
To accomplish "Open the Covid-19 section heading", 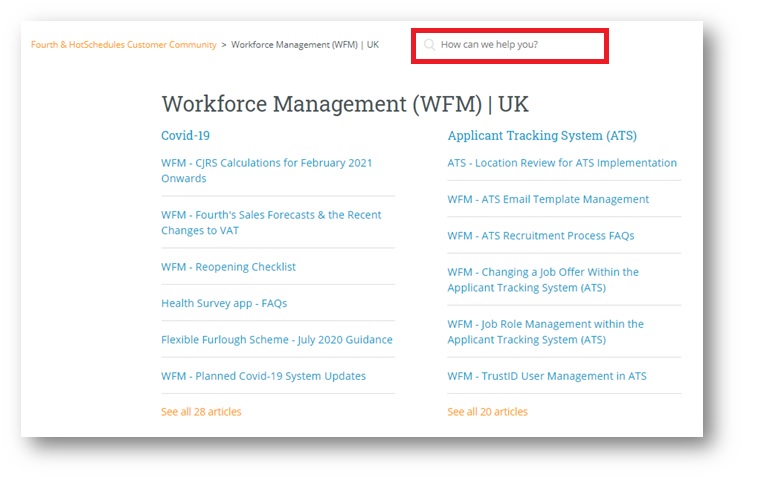I will pos(185,136).
